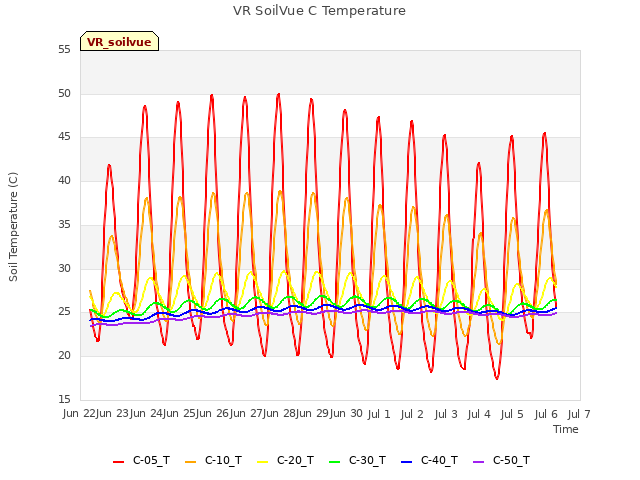This screenshot has width=640, height=480.
Task: Click the VR_soilvue label box
Action: pos(119,41)
